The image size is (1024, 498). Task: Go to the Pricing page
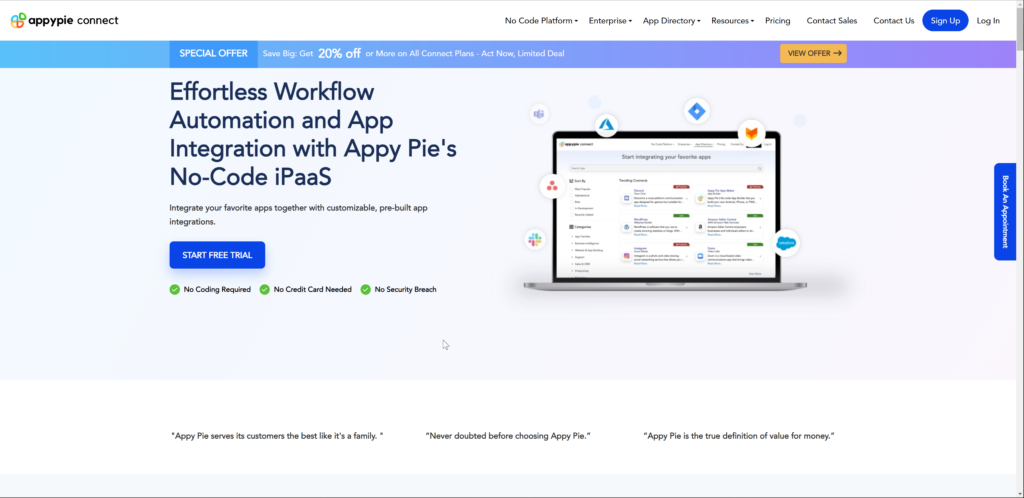click(778, 21)
